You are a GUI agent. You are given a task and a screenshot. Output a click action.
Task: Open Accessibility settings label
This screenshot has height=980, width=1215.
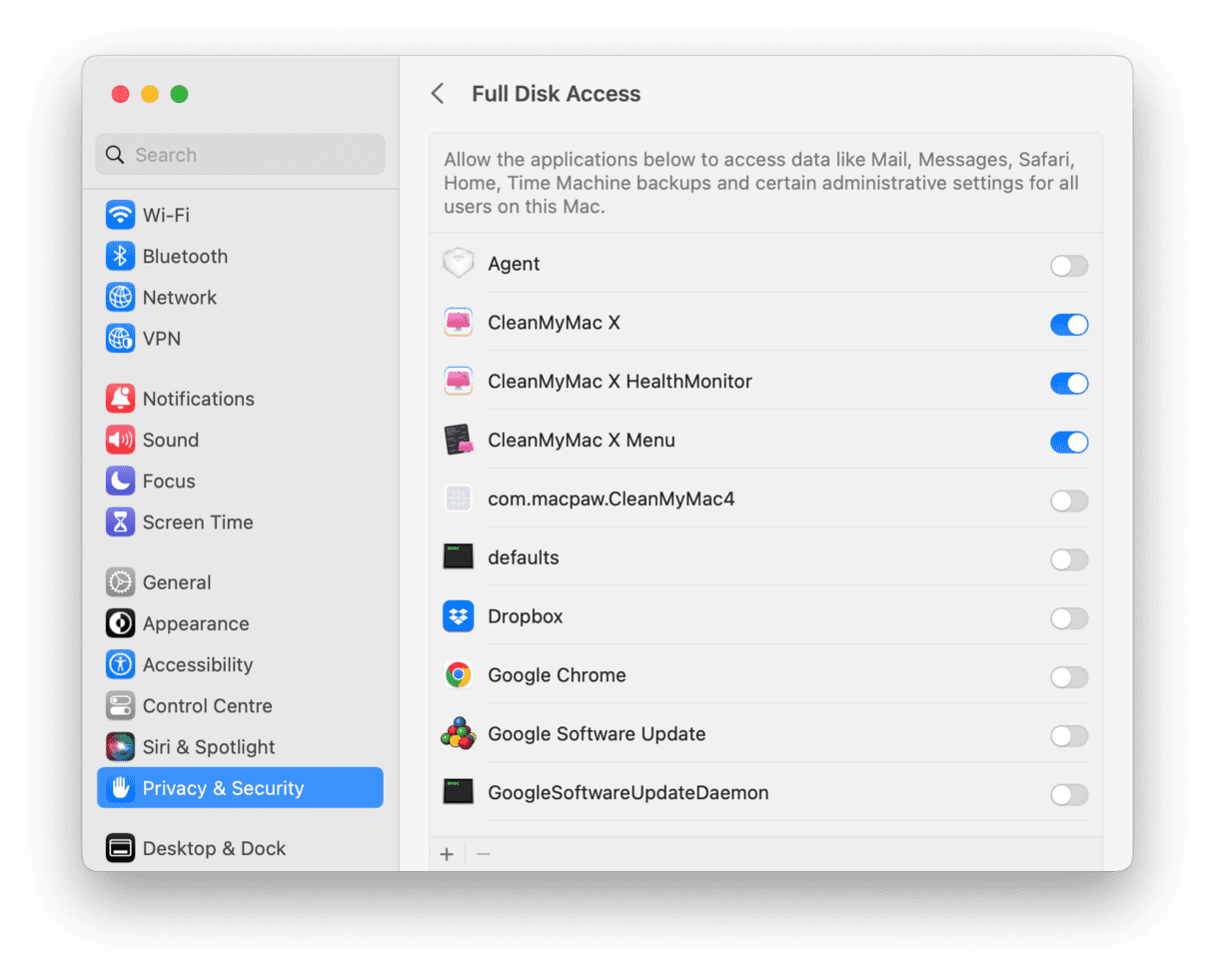click(x=198, y=664)
